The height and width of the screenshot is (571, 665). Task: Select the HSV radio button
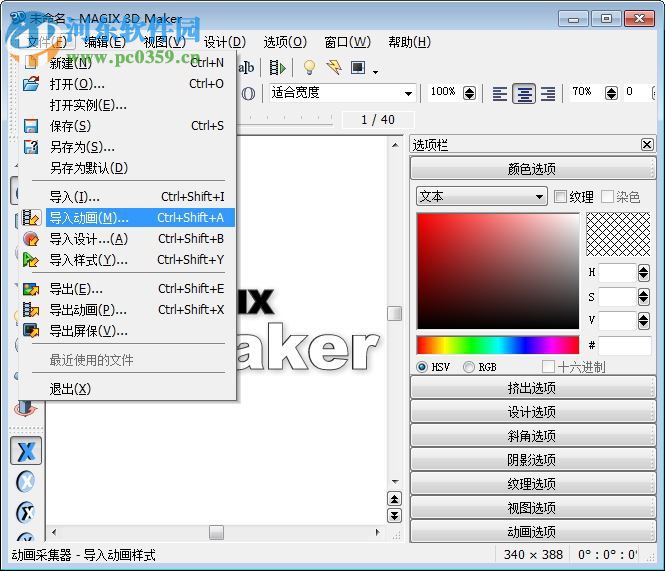(422, 367)
